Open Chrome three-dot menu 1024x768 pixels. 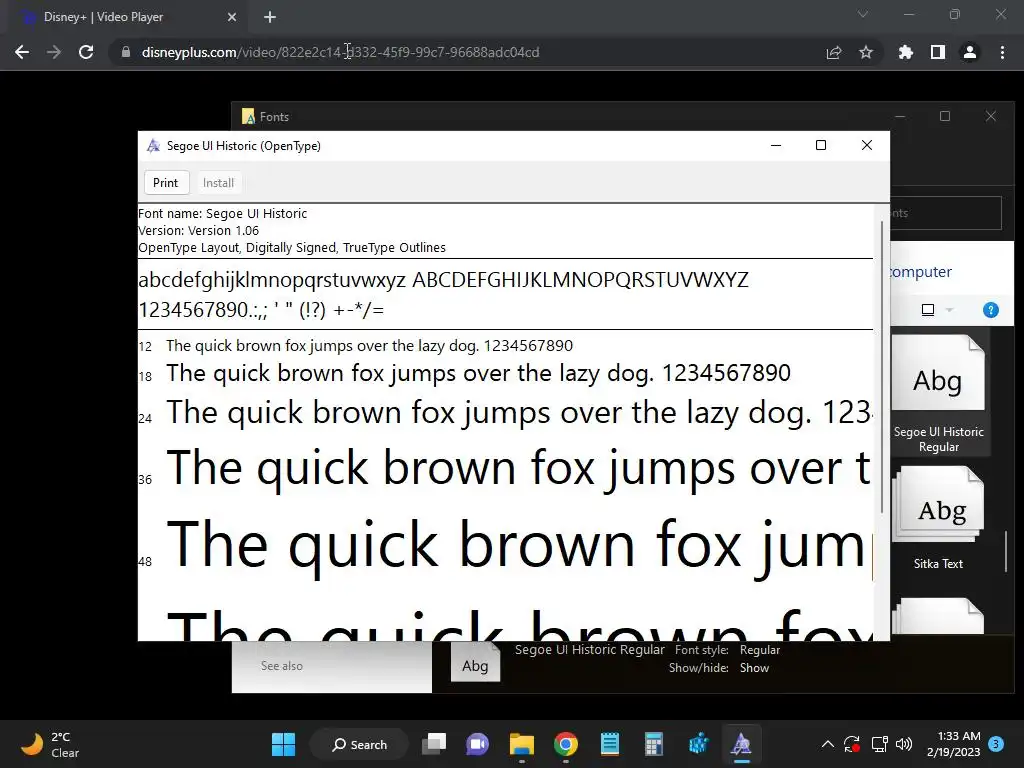1002,52
